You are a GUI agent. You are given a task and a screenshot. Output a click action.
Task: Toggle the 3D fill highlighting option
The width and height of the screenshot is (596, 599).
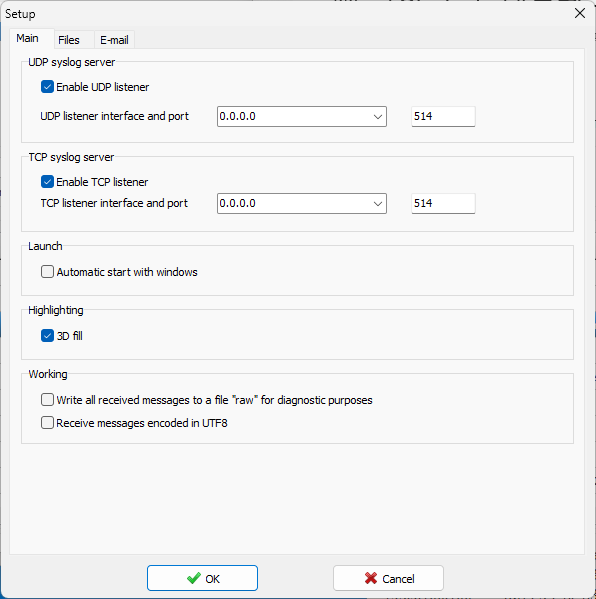47,336
